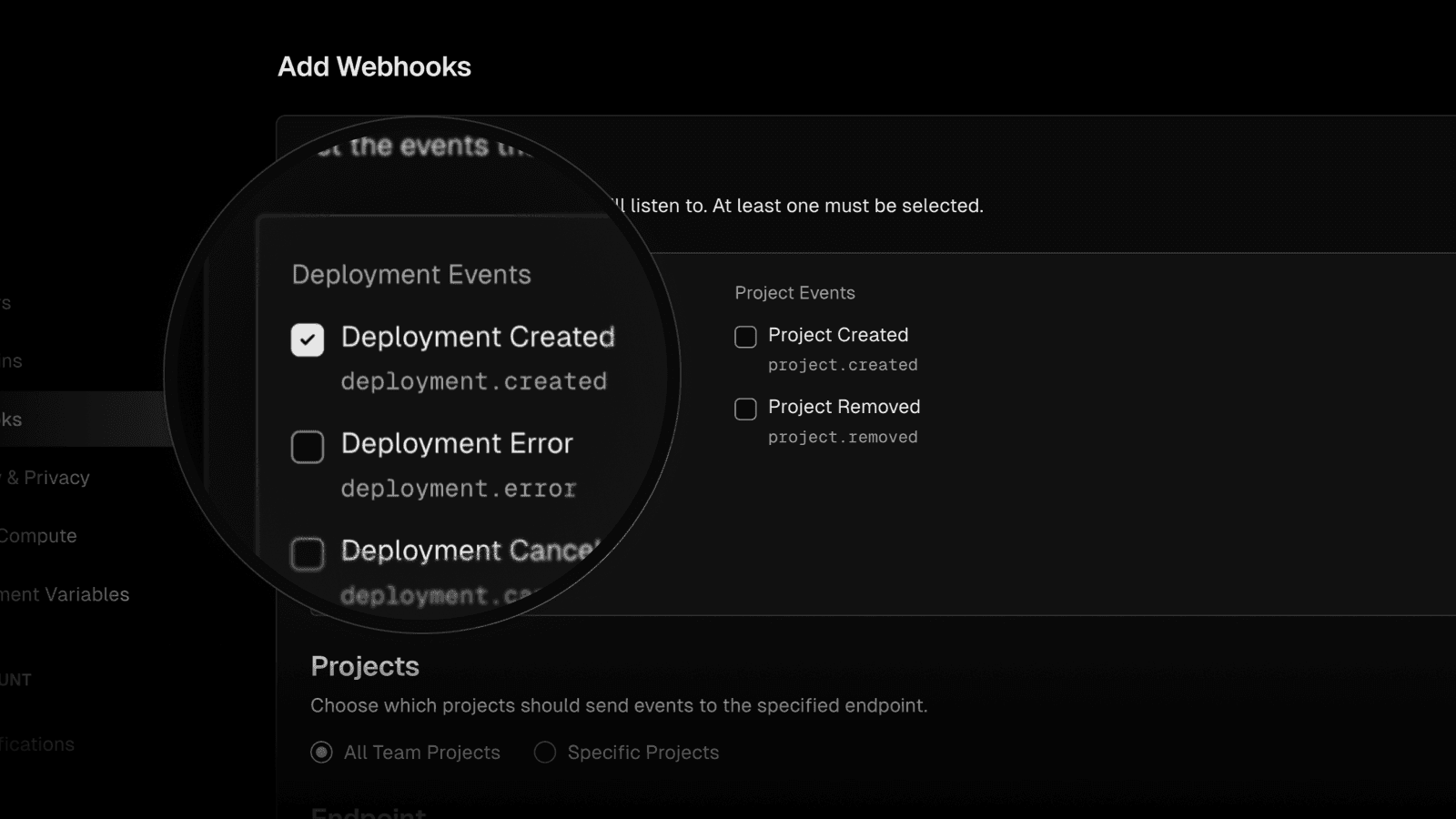Click the 'Project Events' section heading
Viewport: 1456px width, 819px height.
click(794, 293)
